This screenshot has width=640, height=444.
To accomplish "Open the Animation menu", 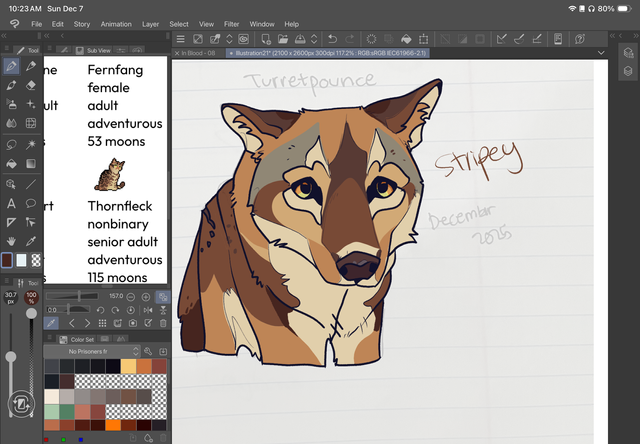I will coord(116,23).
